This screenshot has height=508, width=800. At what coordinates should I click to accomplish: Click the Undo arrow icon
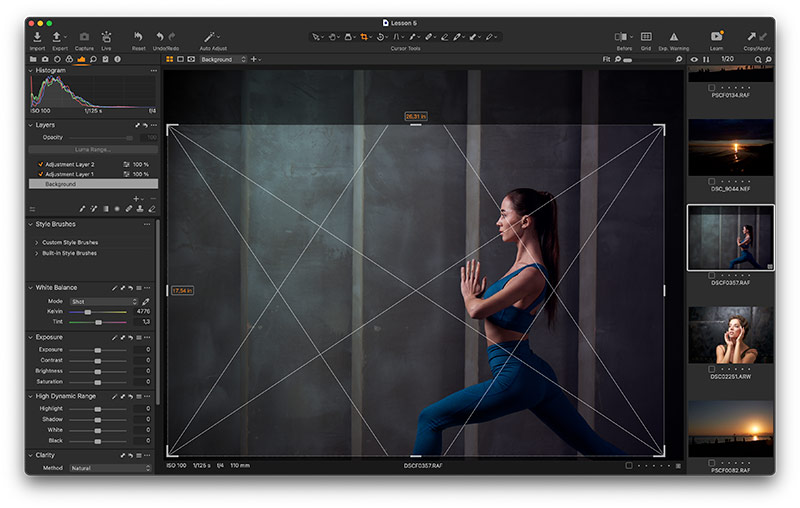click(x=160, y=37)
